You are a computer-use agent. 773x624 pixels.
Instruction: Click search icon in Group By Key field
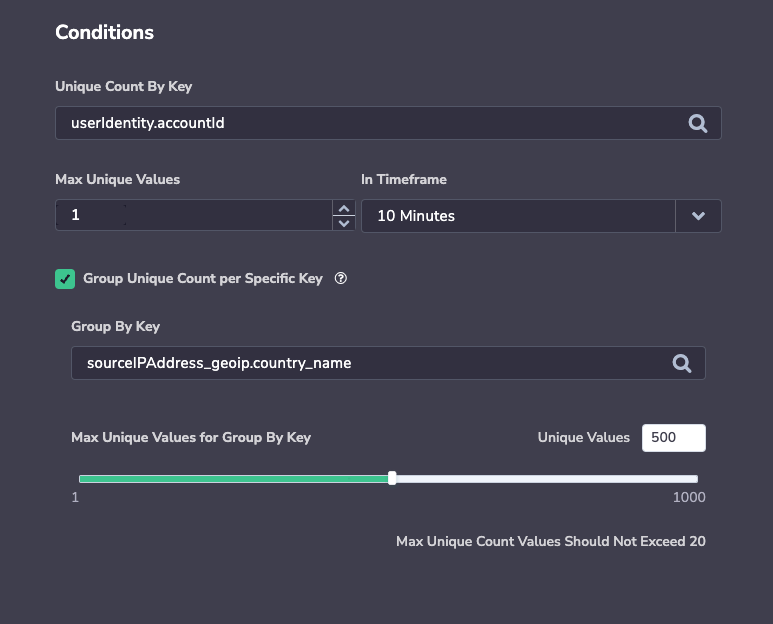coord(682,363)
